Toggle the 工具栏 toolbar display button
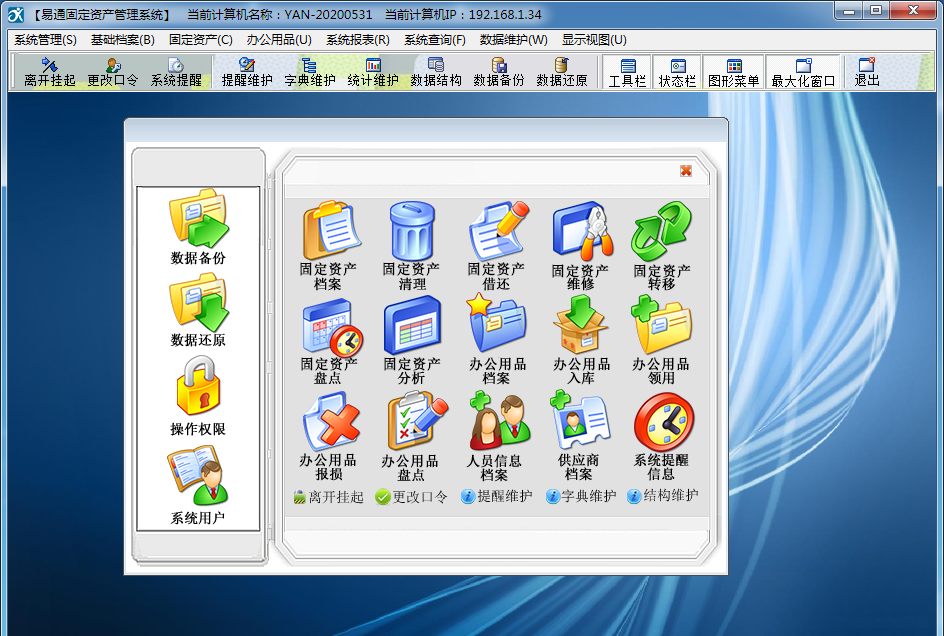Viewport: 944px width, 636px height. (627, 72)
